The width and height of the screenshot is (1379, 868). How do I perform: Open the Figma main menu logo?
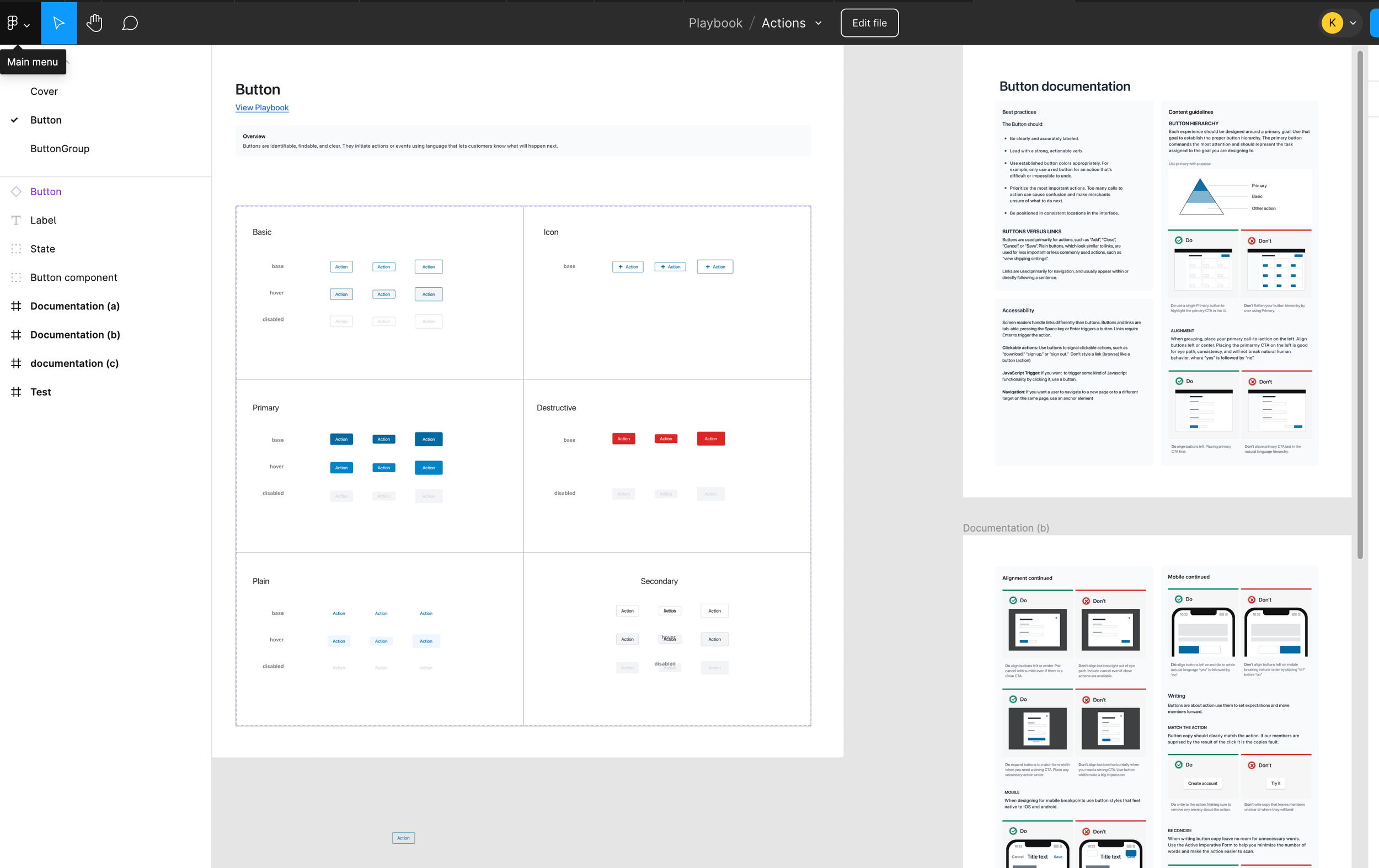13,23
